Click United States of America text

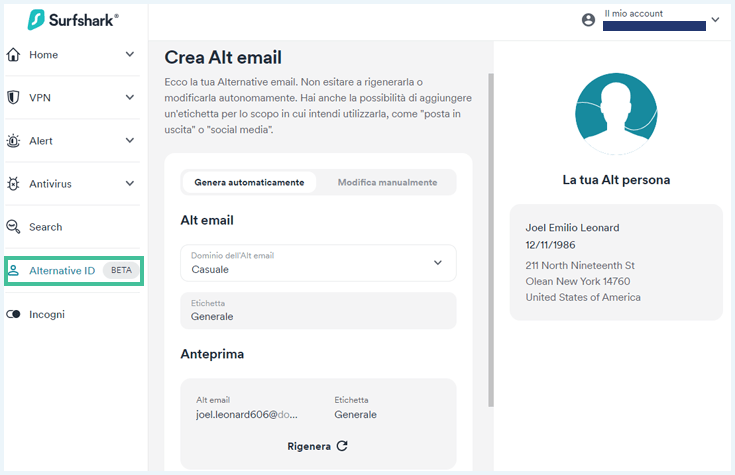pyautogui.click(x=583, y=297)
